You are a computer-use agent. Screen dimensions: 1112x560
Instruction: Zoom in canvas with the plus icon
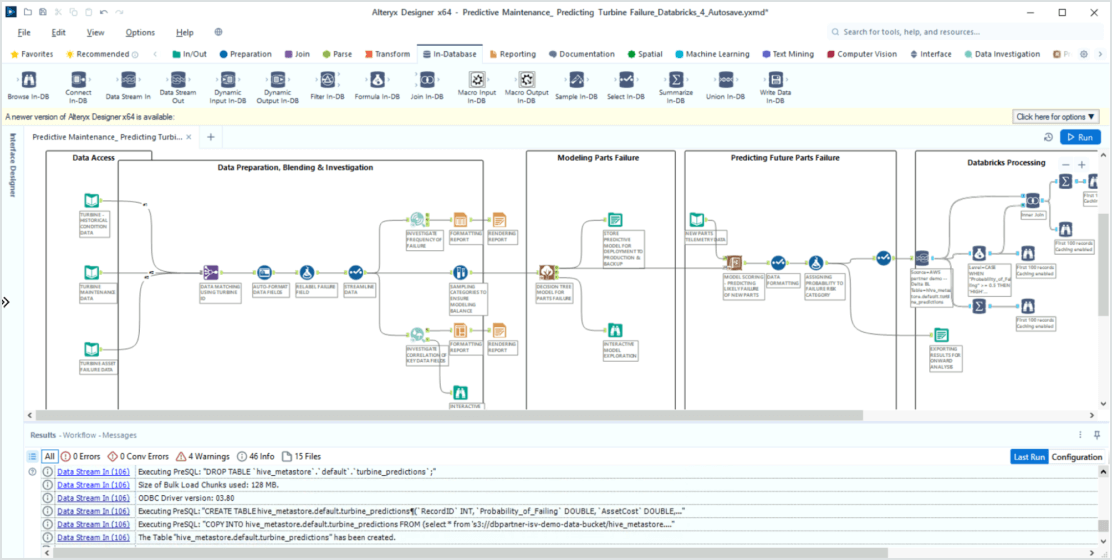pos(1081,165)
